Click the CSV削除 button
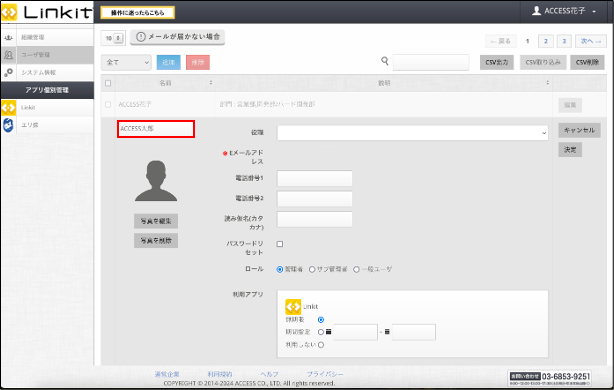Image resolution: width=614 pixels, height=390 pixels. pos(587,62)
